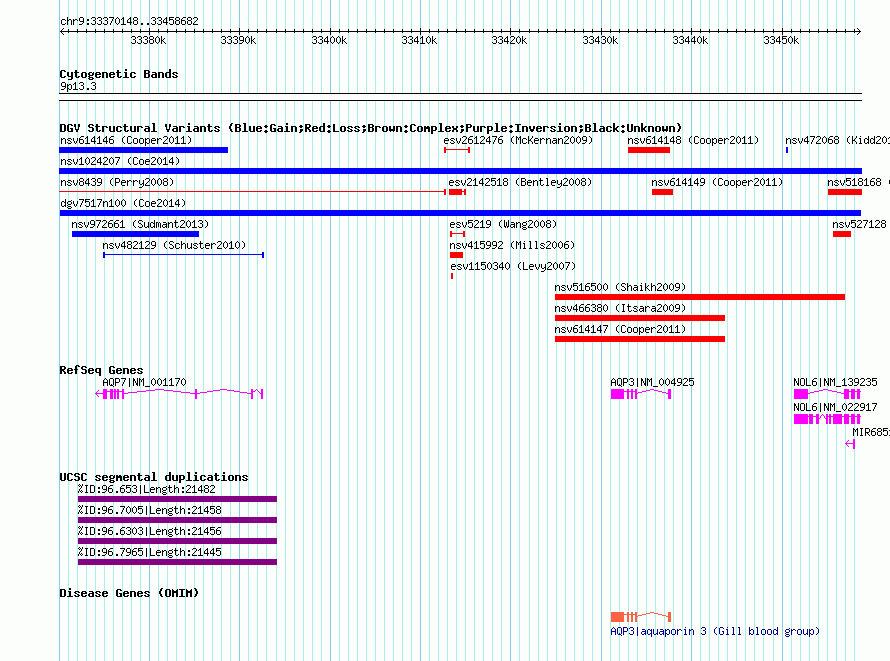Image resolution: width=890 pixels, height=661 pixels.
Task: Click the 33380k ruler position
Action: click(148, 40)
